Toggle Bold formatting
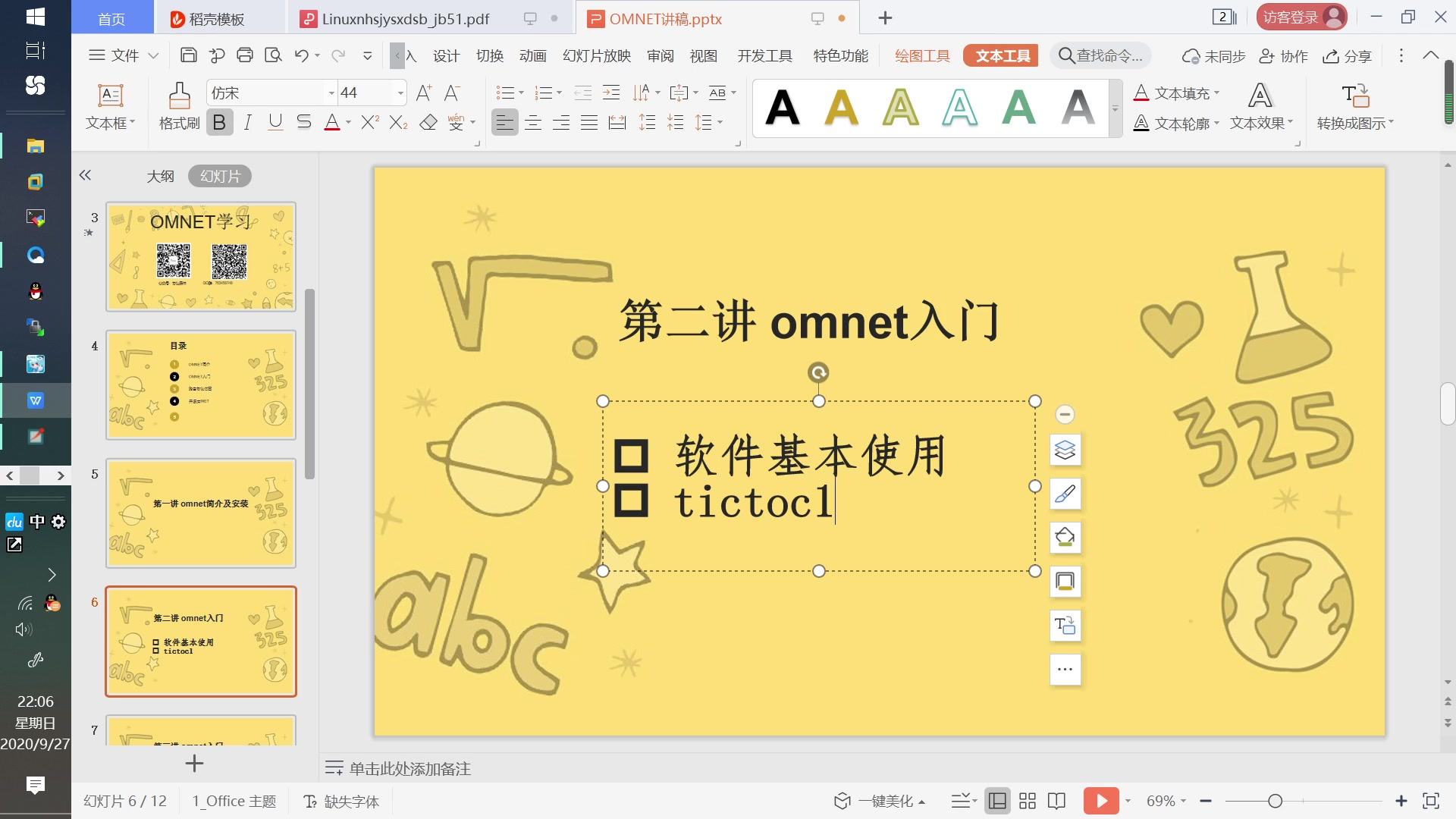The width and height of the screenshot is (1456, 819). click(x=219, y=122)
